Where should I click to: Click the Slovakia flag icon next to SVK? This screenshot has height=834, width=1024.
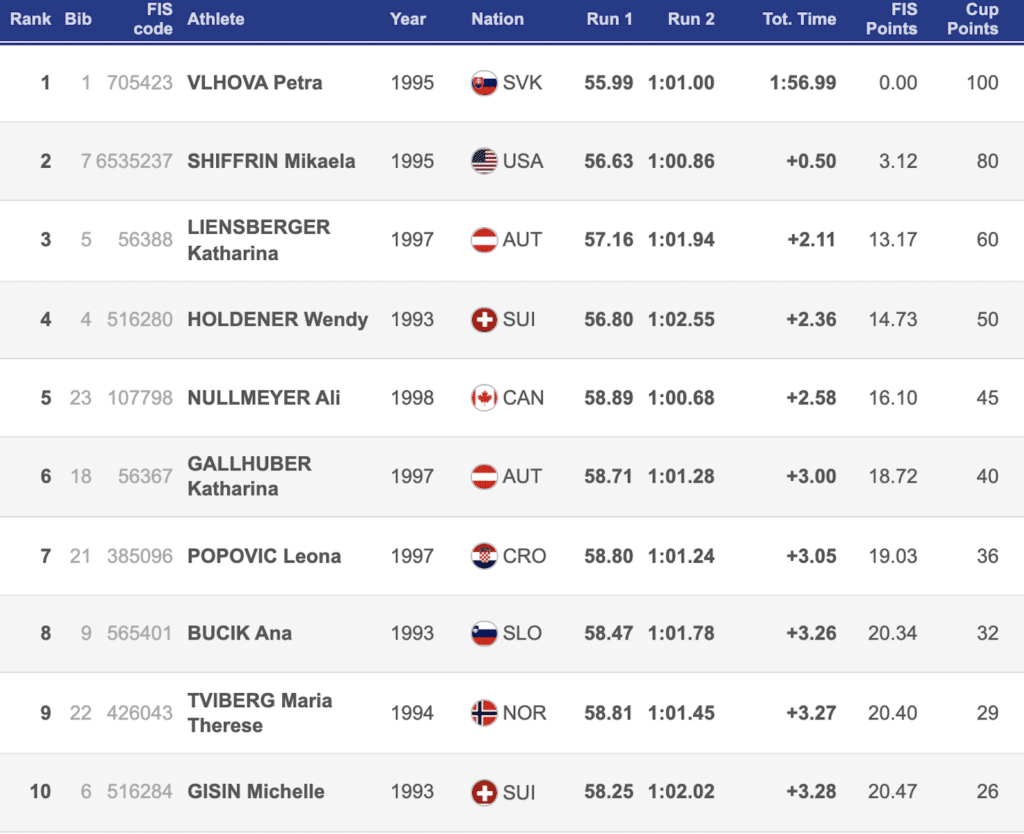coord(484,83)
